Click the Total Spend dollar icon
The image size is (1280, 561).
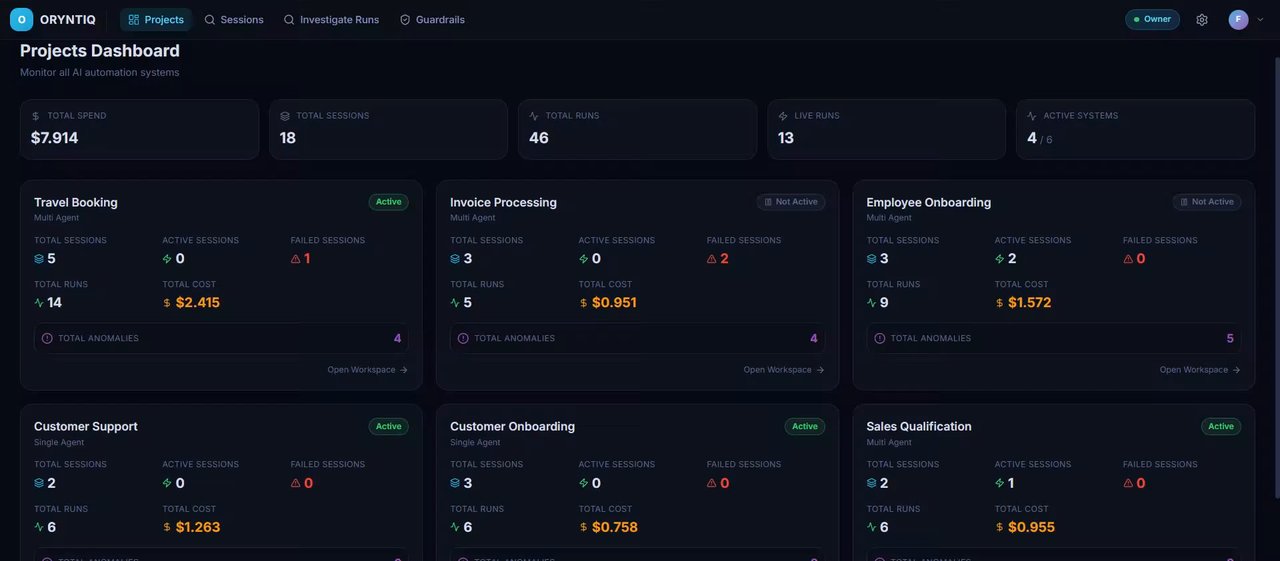(x=36, y=116)
